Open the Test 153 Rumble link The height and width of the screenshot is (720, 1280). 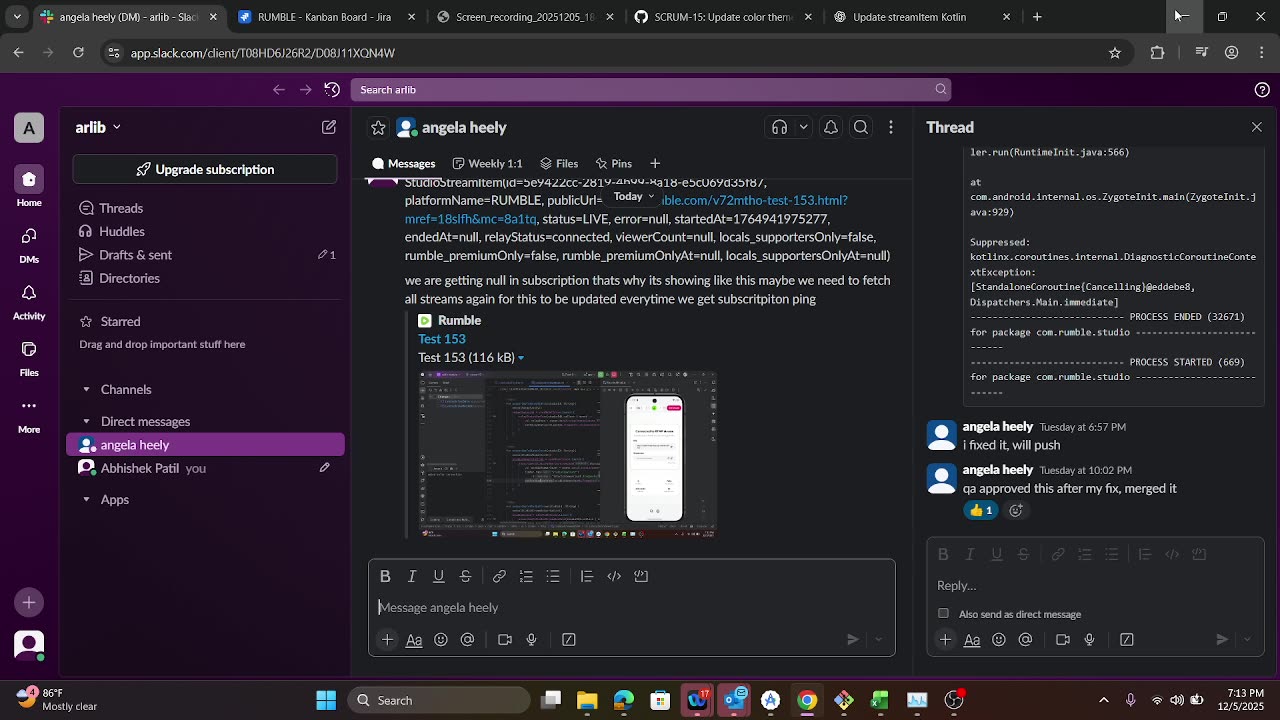(x=441, y=339)
